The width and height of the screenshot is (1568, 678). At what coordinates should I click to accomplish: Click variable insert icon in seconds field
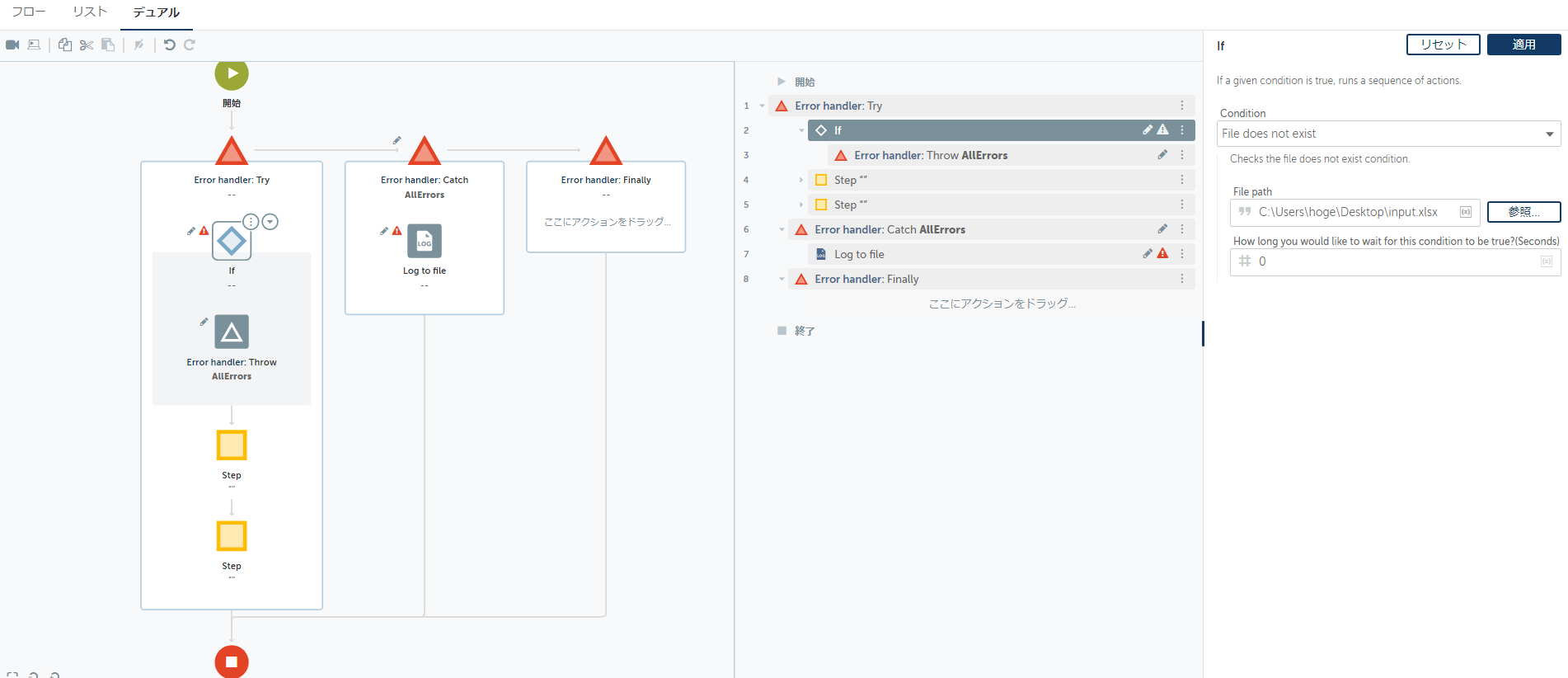tap(1547, 261)
